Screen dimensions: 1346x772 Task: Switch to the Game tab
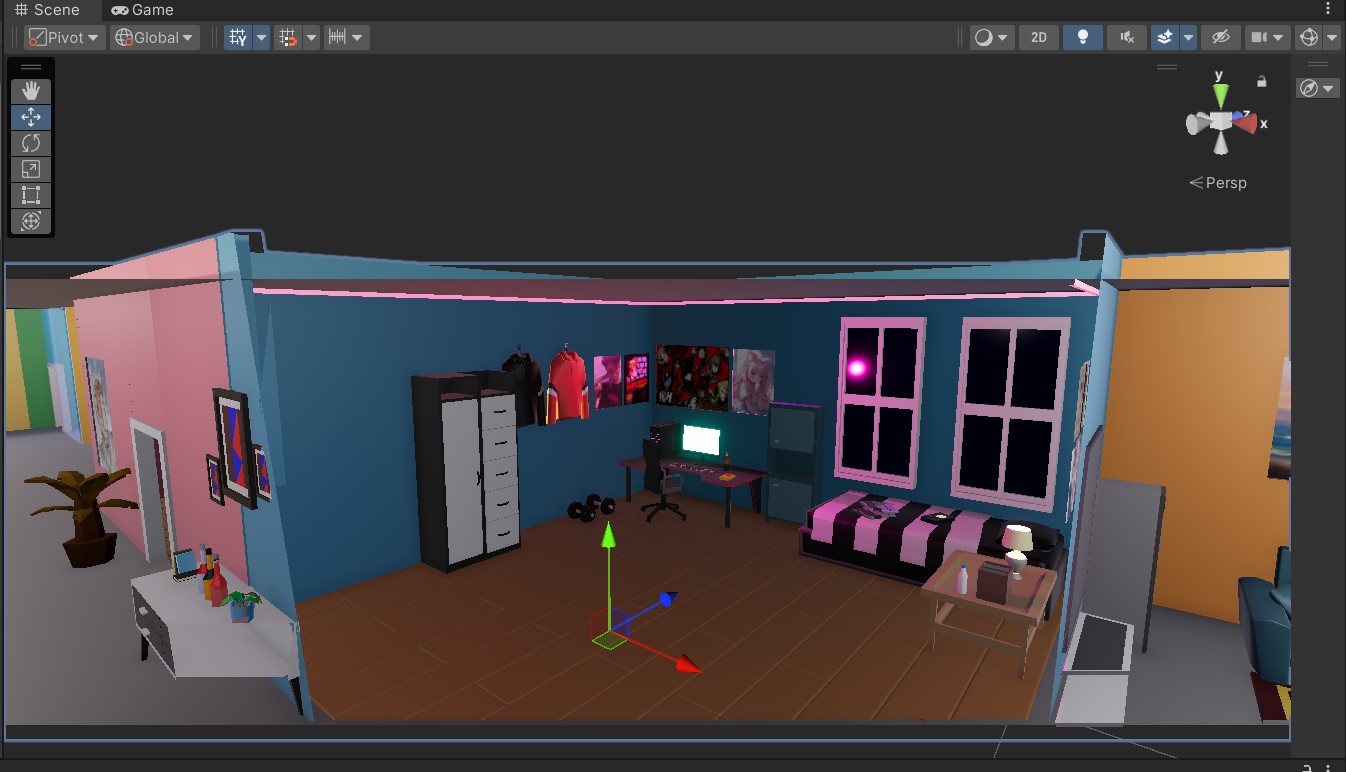(141, 9)
